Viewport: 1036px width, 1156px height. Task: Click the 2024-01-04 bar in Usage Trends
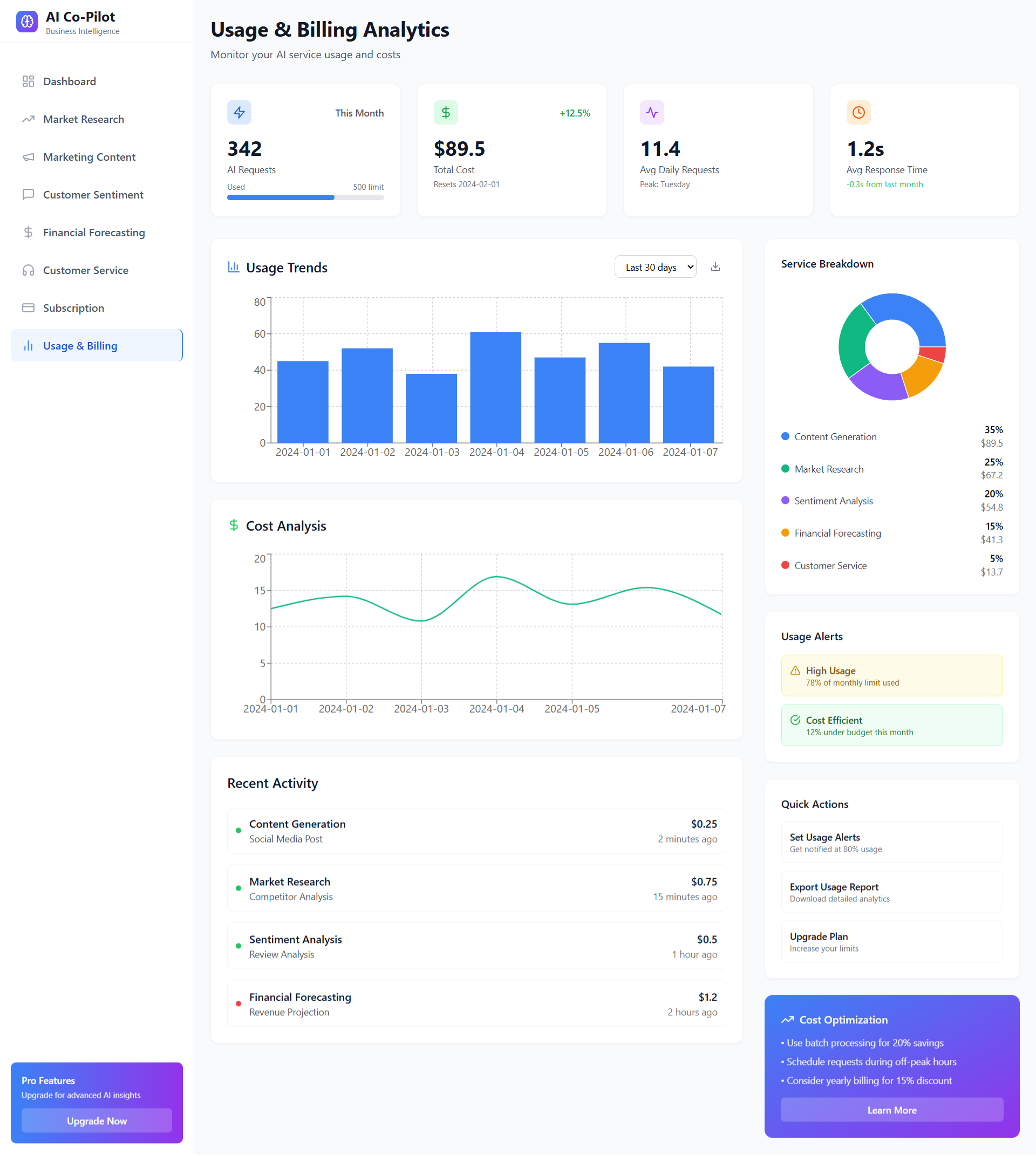coord(496,388)
